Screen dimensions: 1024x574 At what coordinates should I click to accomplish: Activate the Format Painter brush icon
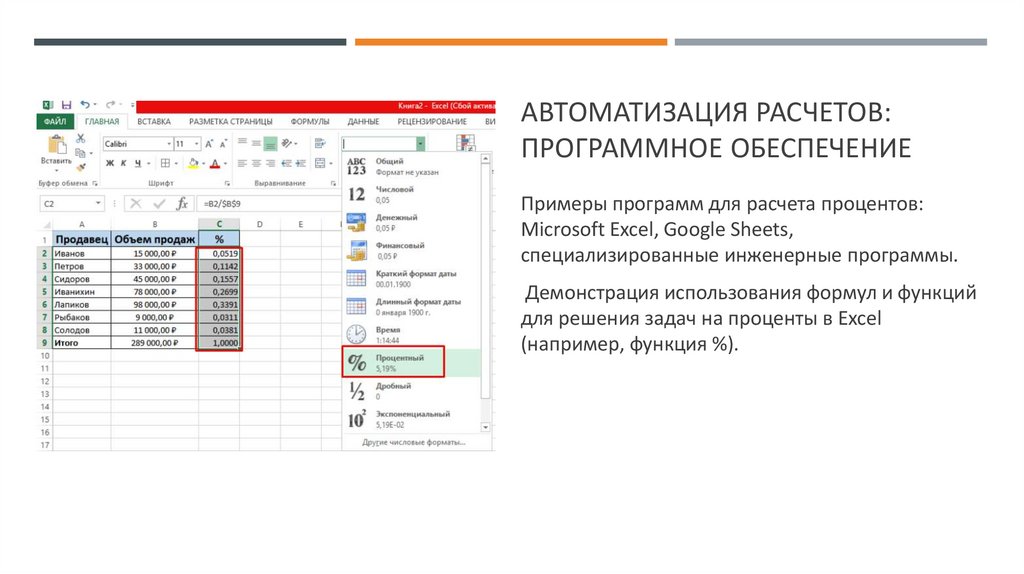[x=80, y=167]
